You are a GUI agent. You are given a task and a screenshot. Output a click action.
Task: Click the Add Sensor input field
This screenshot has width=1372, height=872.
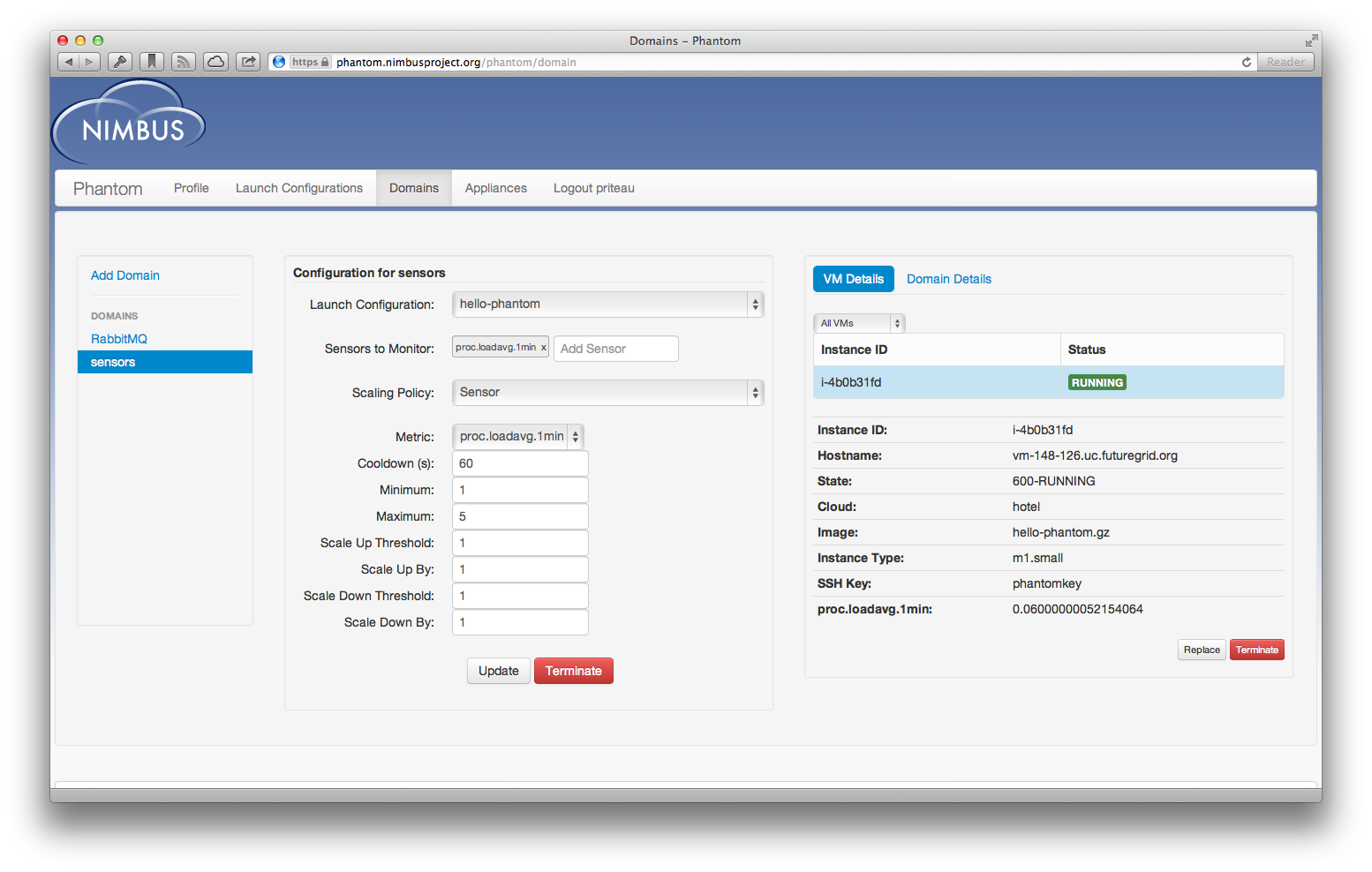616,349
